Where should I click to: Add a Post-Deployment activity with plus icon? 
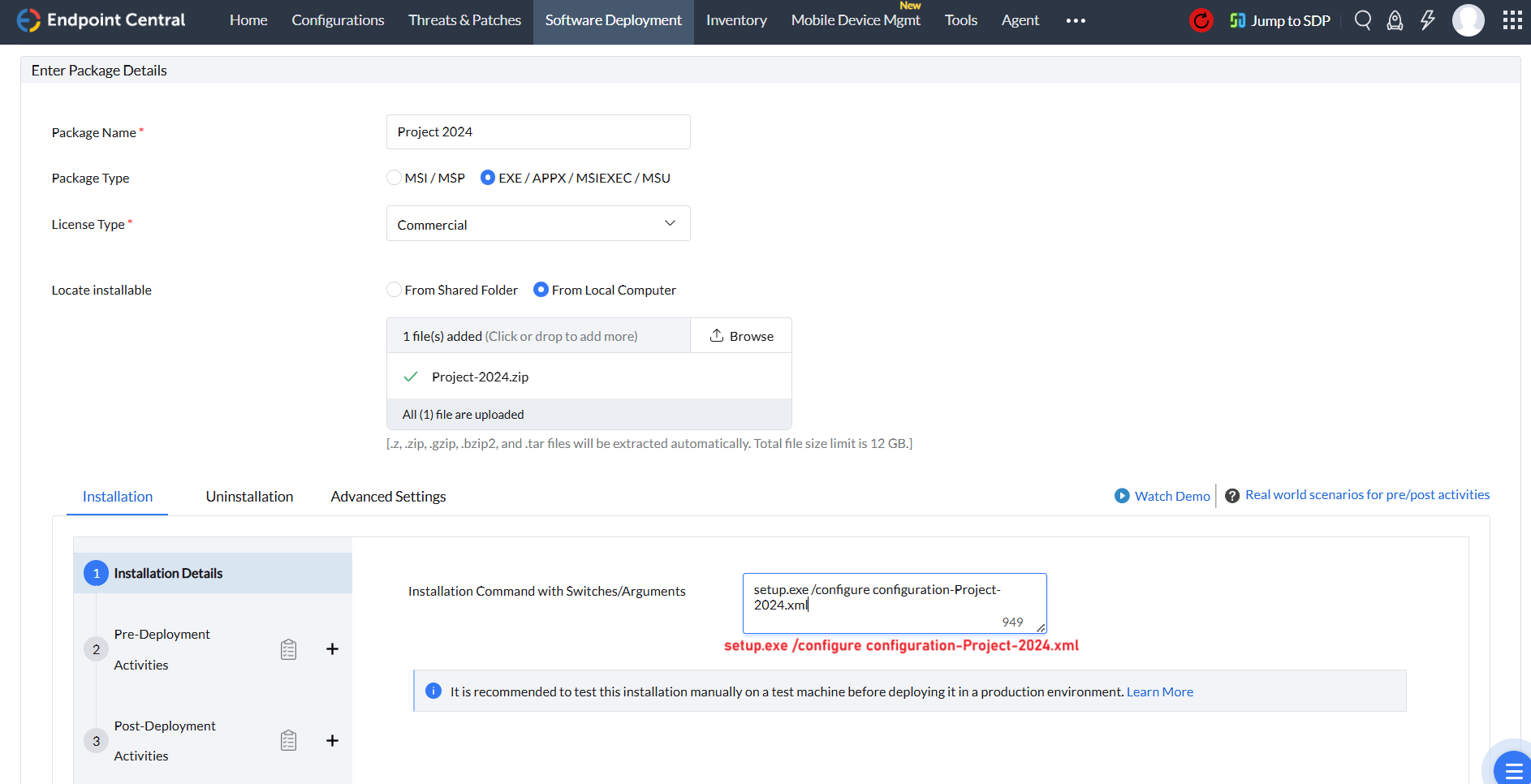332,740
